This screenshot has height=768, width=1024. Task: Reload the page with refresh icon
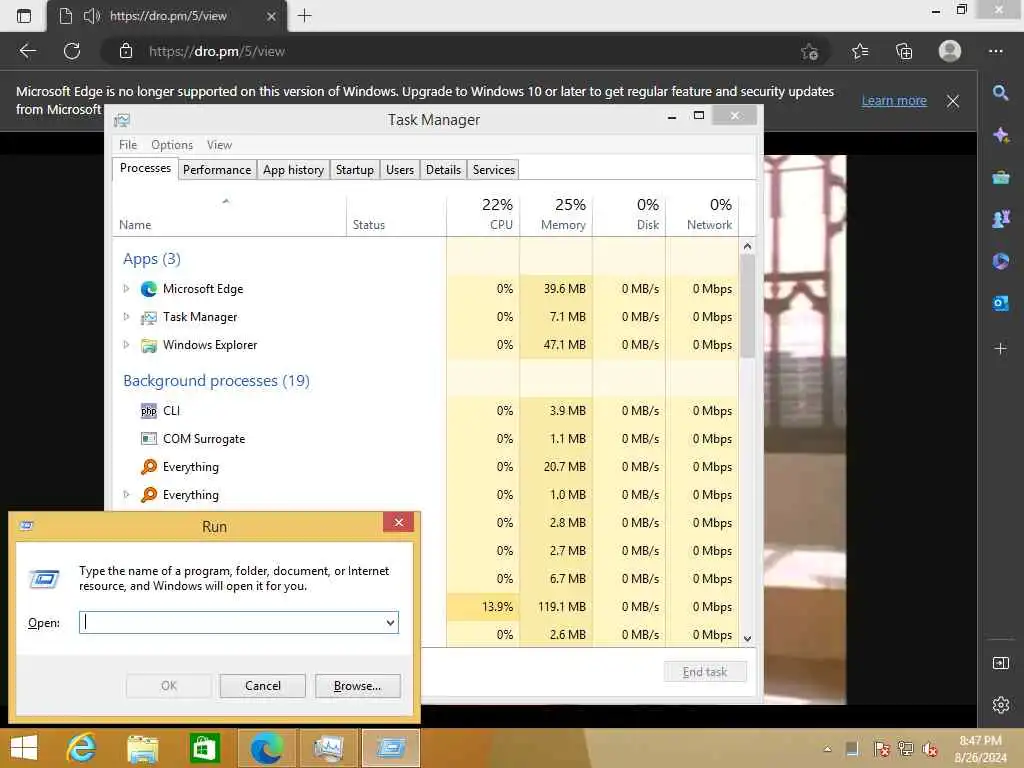[x=72, y=51]
